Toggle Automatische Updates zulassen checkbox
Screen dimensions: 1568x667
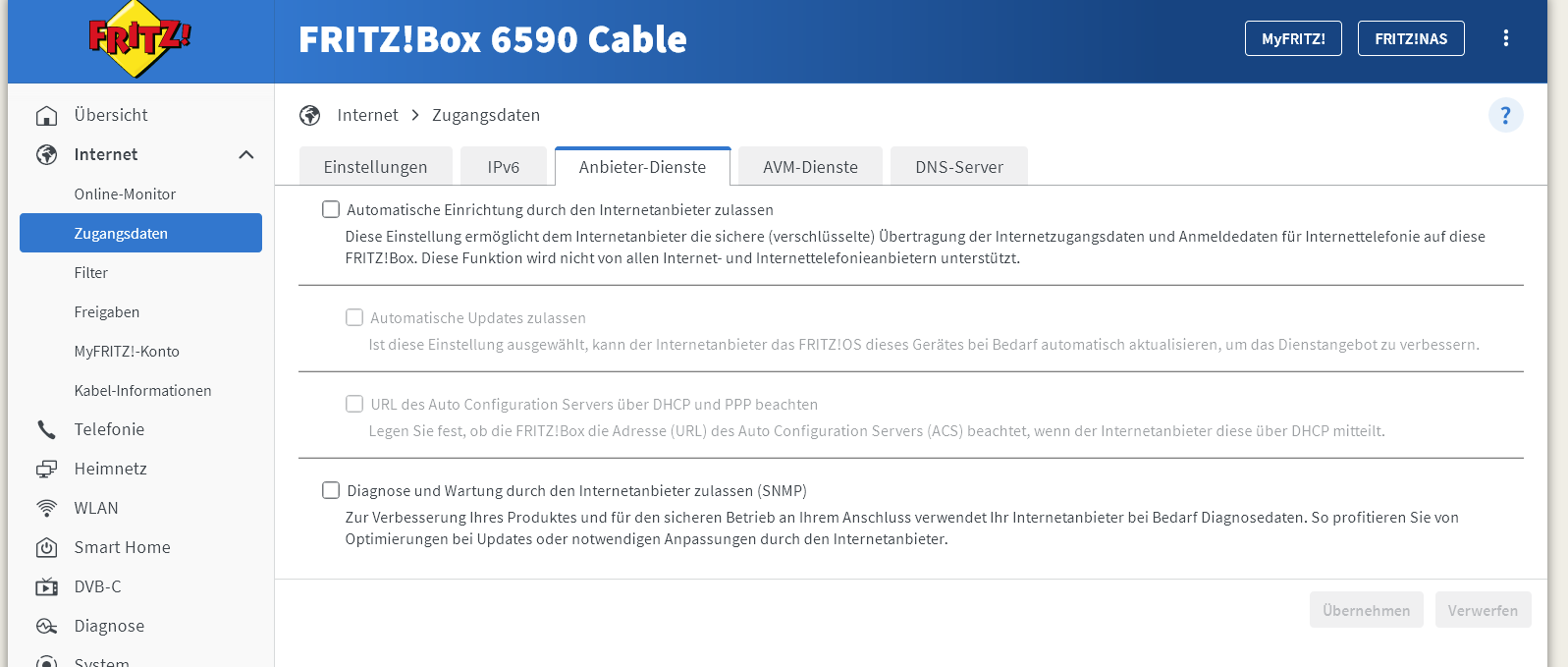coord(354,317)
